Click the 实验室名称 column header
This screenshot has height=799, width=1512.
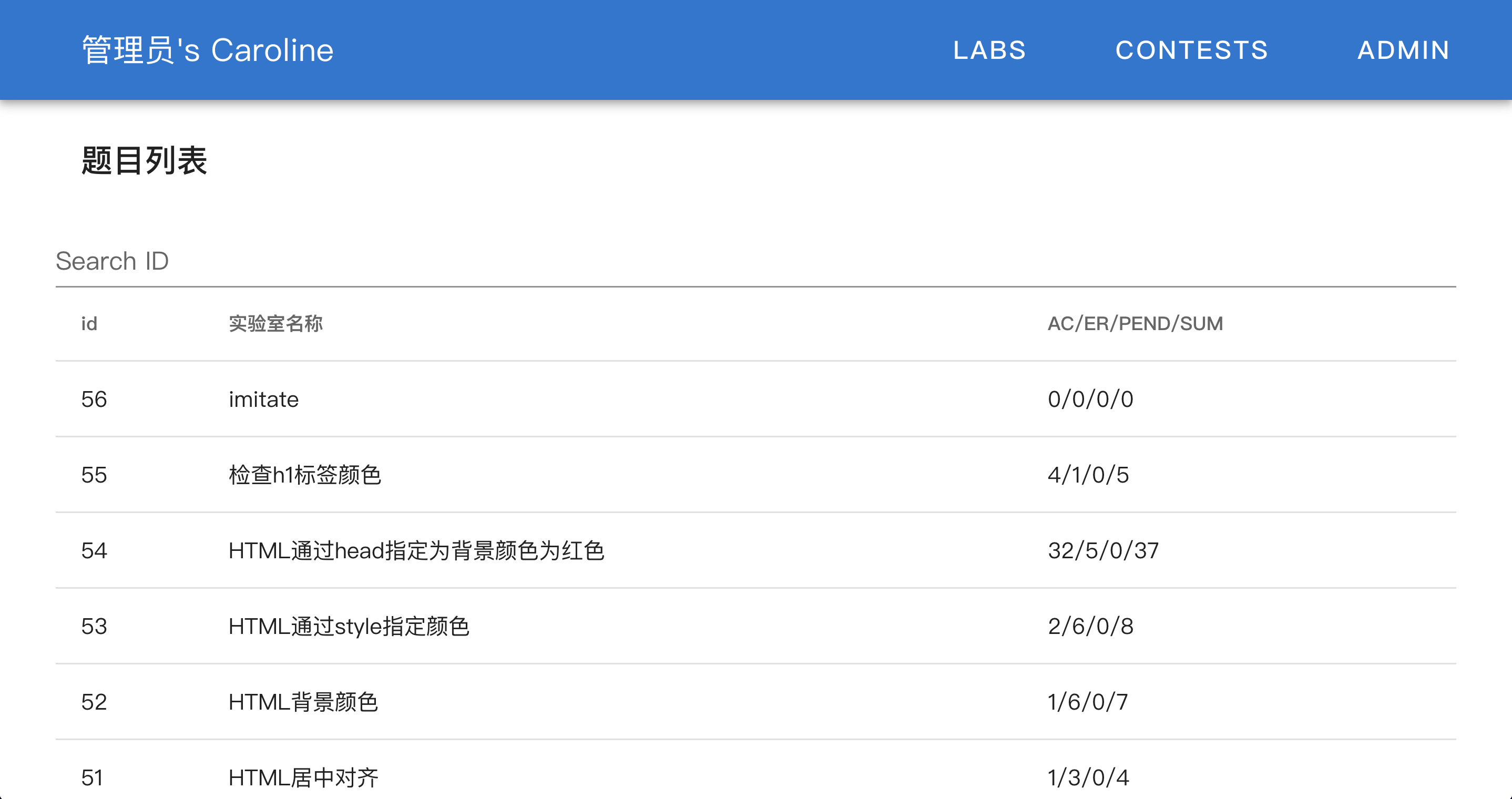pos(276,323)
